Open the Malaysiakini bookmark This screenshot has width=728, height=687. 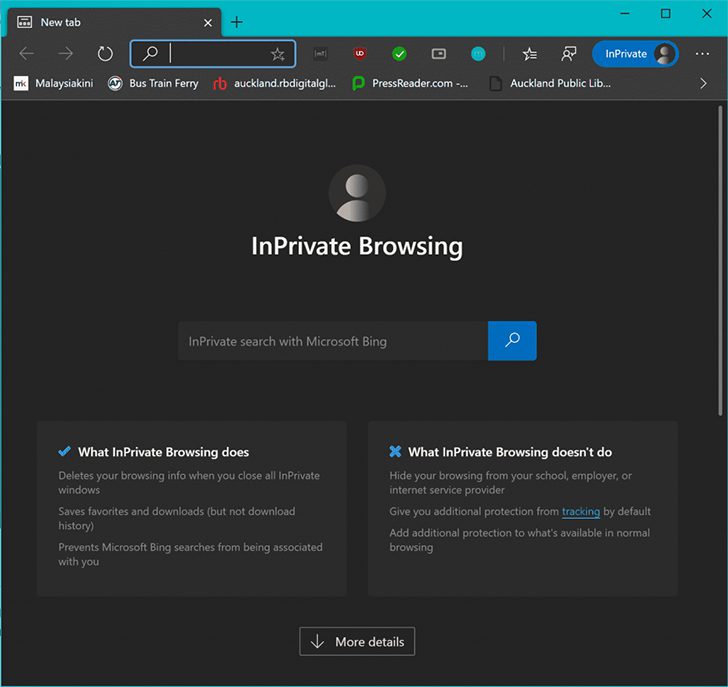coord(53,83)
